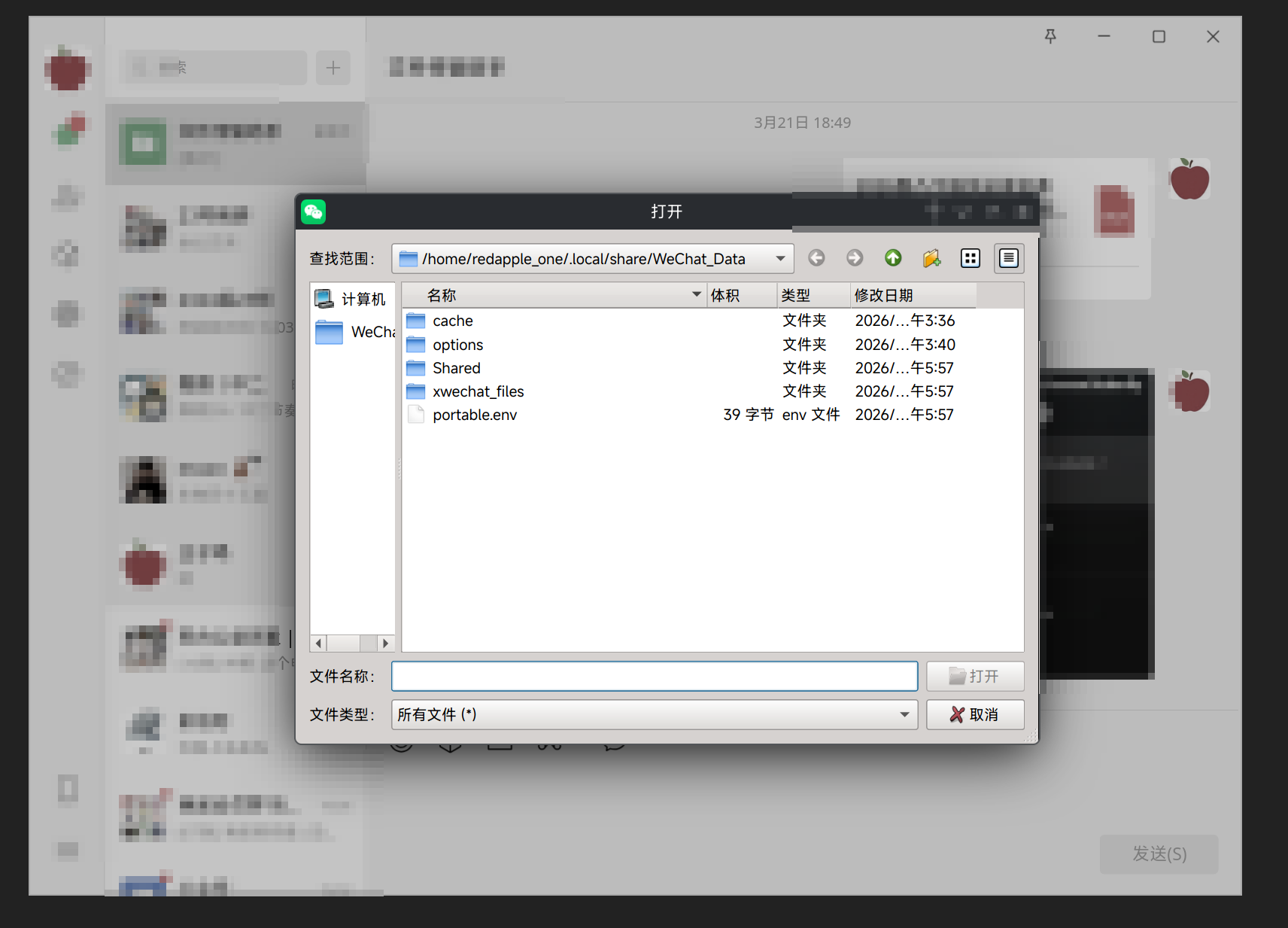Switch to icon grid view
The width and height of the screenshot is (1288, 928).
click(x=971, y=258)
